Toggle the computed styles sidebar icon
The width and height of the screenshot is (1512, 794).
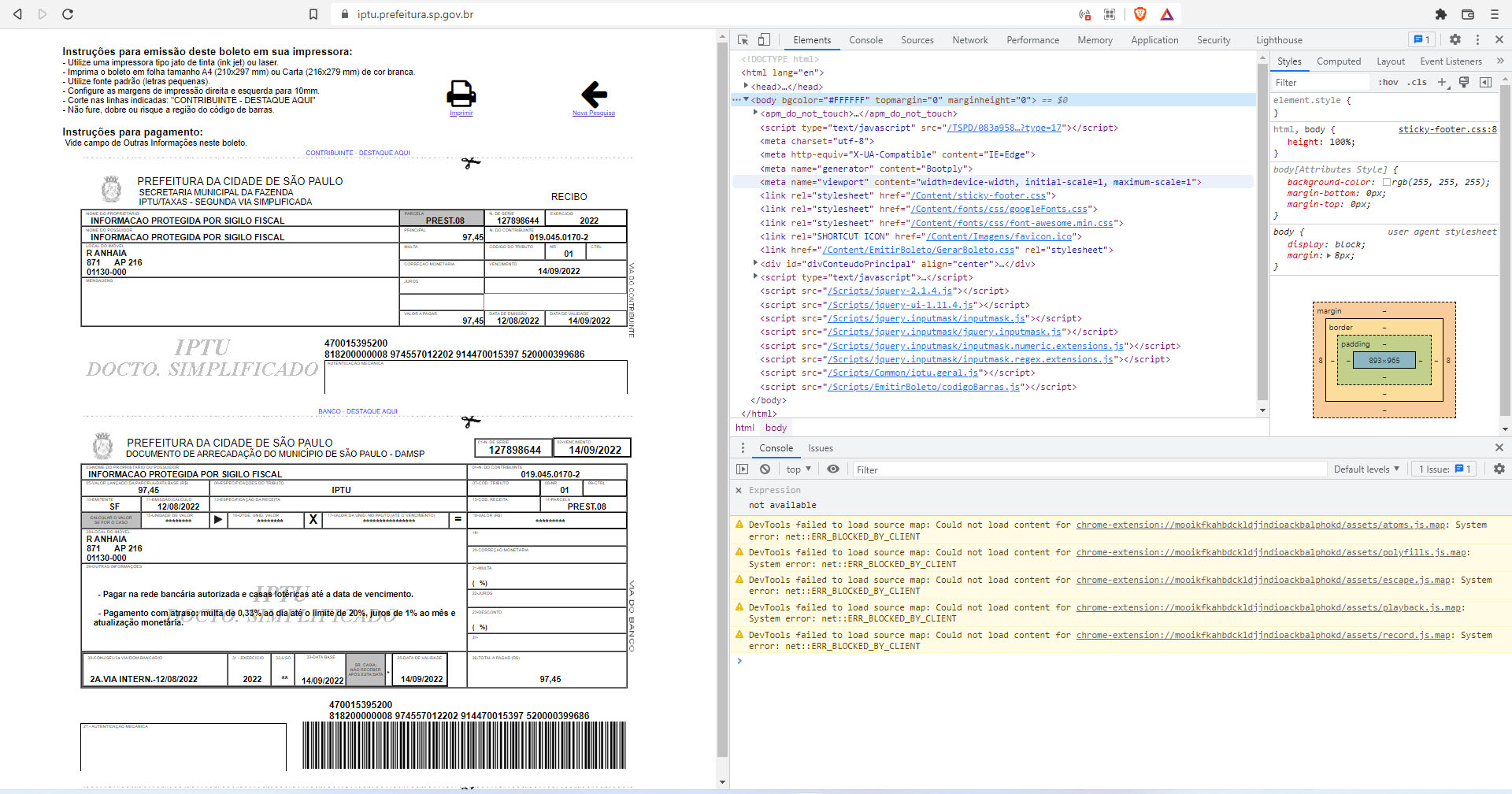click(1485, 82)
